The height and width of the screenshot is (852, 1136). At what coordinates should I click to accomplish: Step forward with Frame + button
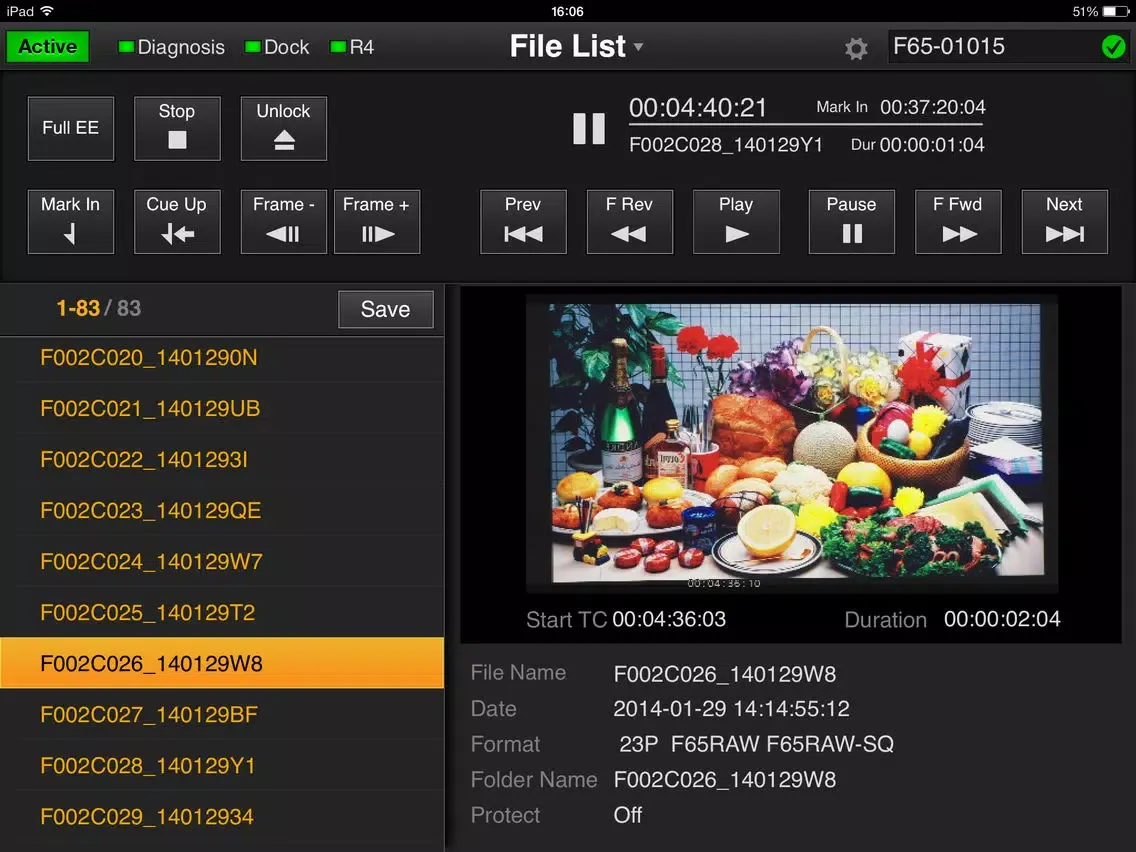[x=377, y=222]
